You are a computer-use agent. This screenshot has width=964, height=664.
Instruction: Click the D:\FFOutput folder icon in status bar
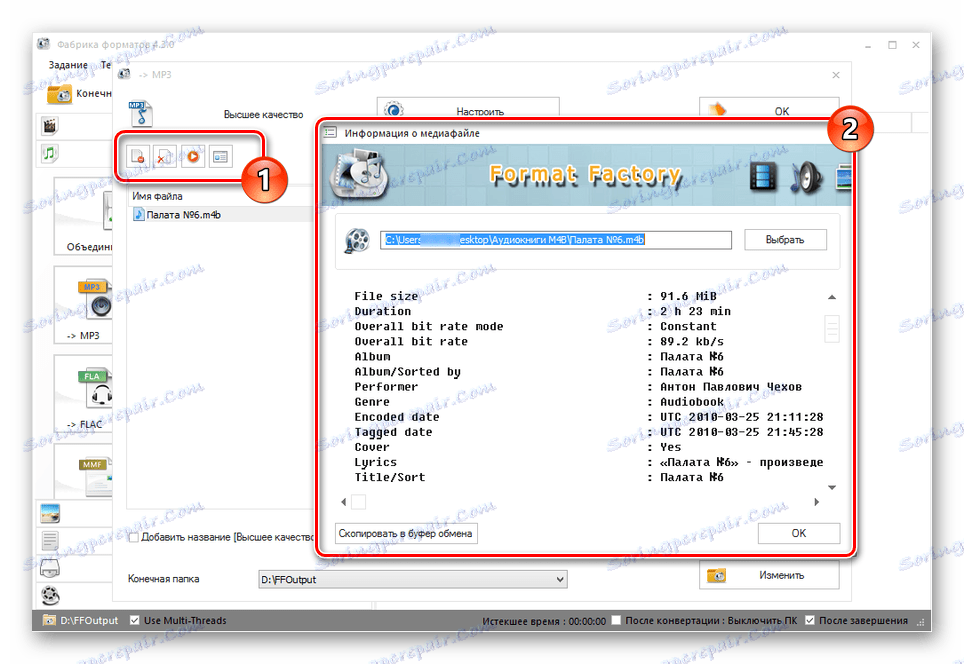click(49, 620)
